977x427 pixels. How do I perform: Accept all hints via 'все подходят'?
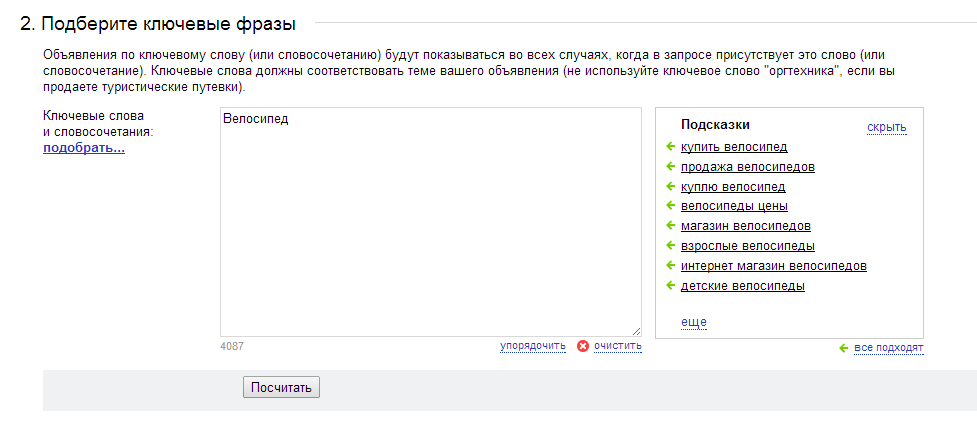pos(889,348)
